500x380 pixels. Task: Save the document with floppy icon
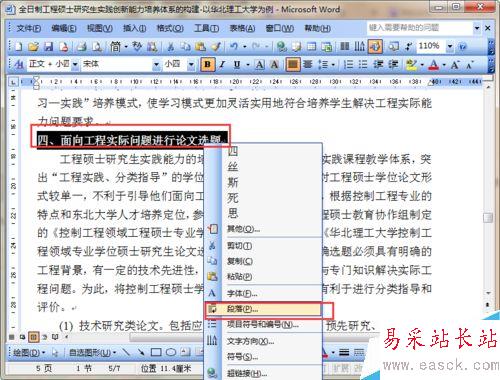click(49, 47)
